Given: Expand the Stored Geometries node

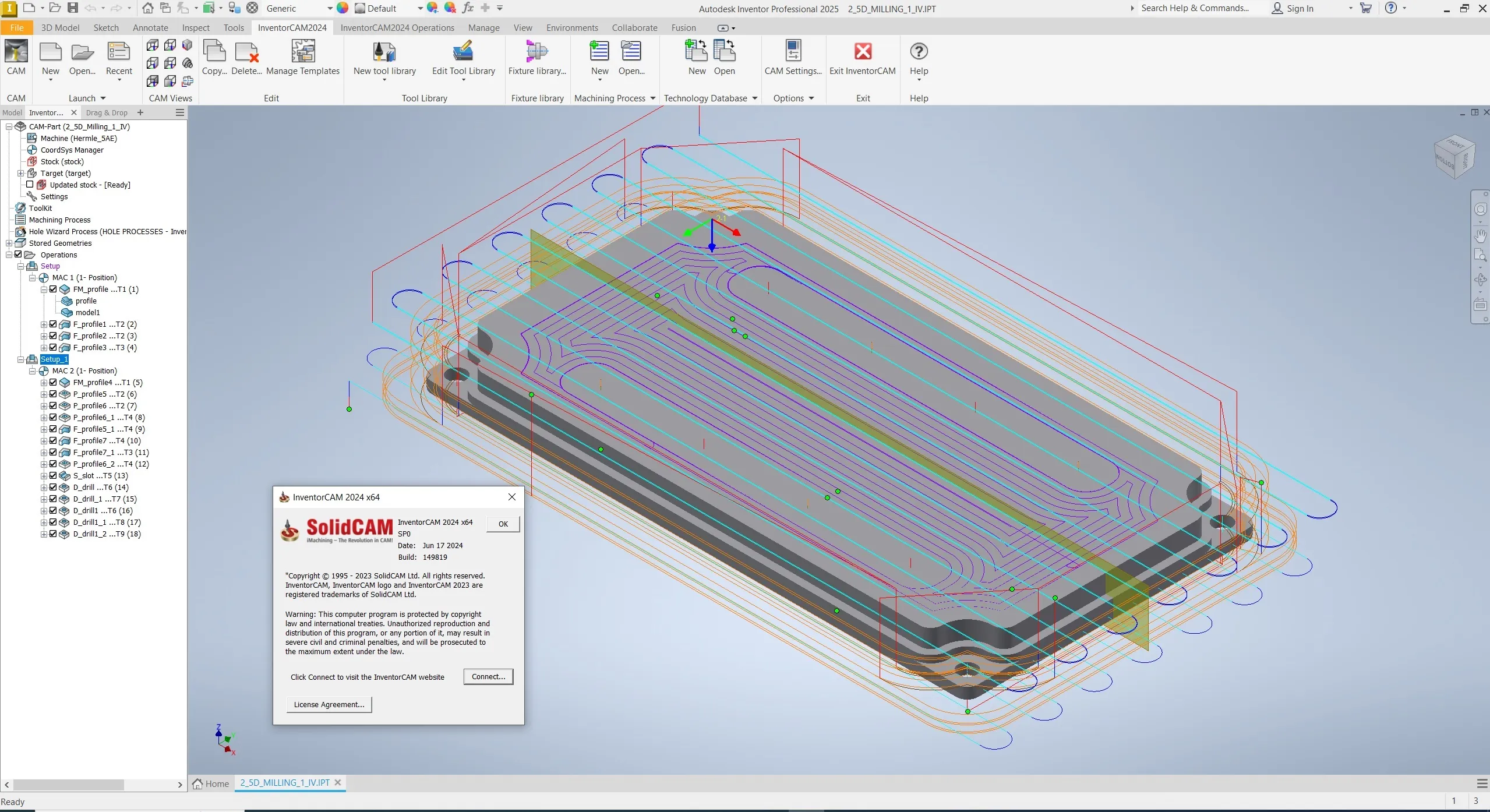Looking at the screenshot, I should 9,243.
